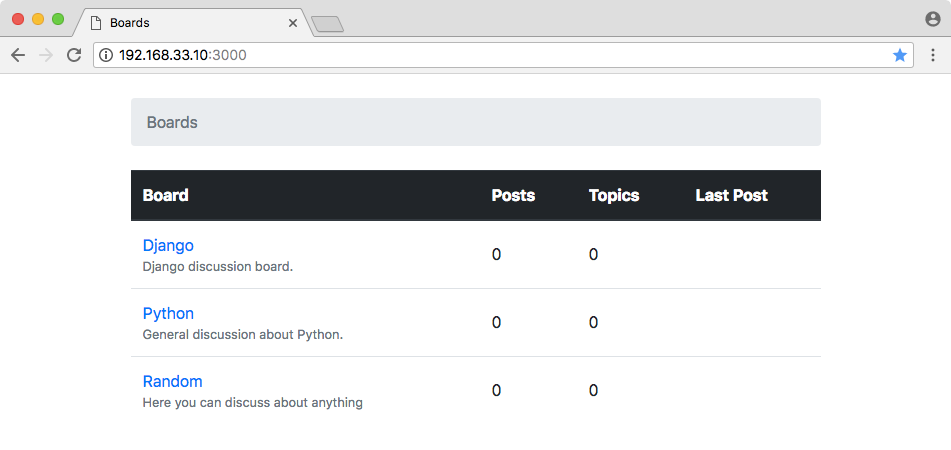Open the user profile icon

(x=933, y=19)
